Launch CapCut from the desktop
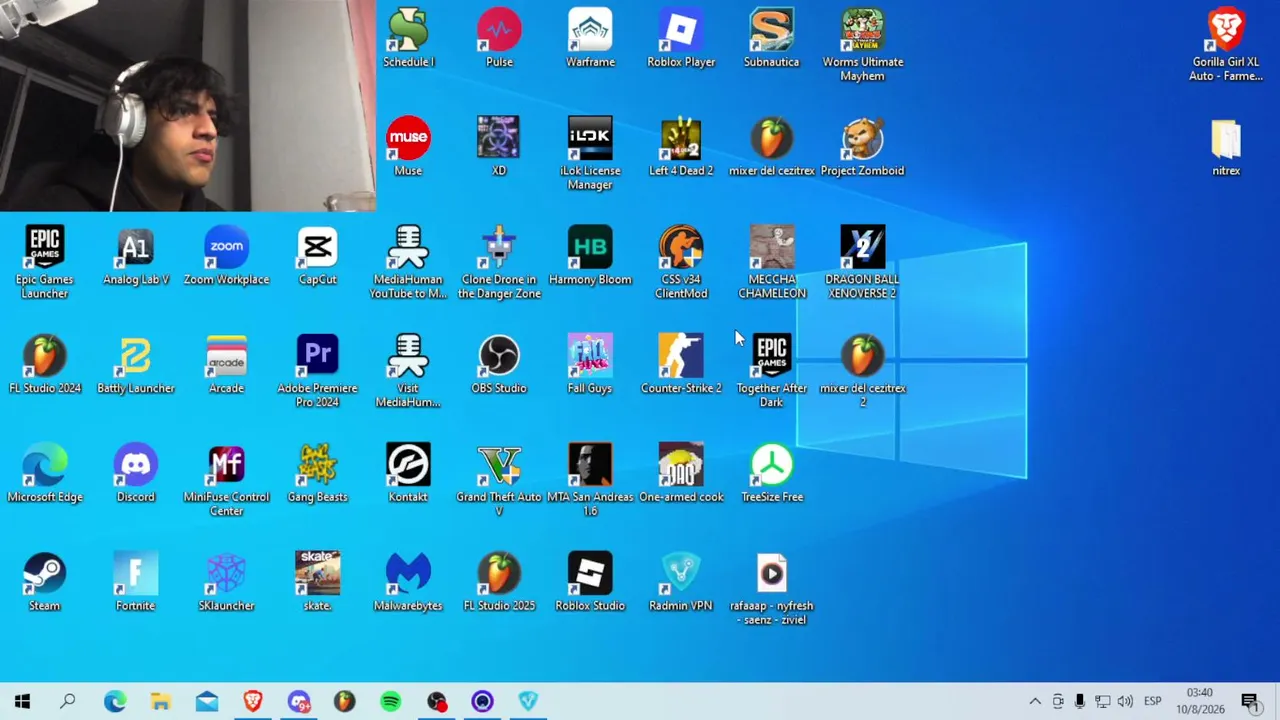 tap(317, 256)
